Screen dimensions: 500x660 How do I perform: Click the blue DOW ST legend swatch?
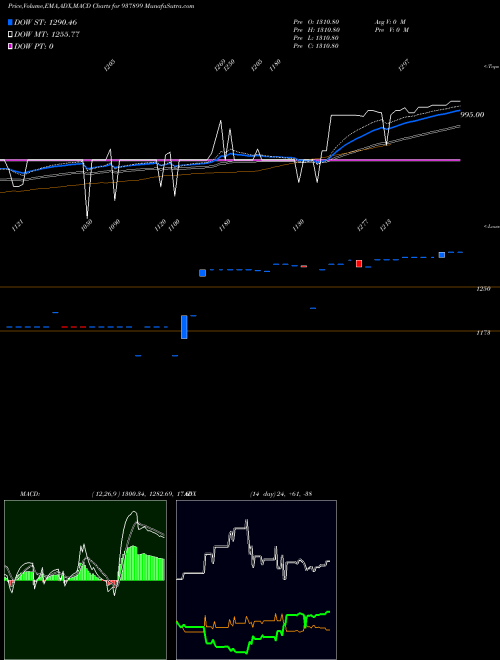point(10,22)
